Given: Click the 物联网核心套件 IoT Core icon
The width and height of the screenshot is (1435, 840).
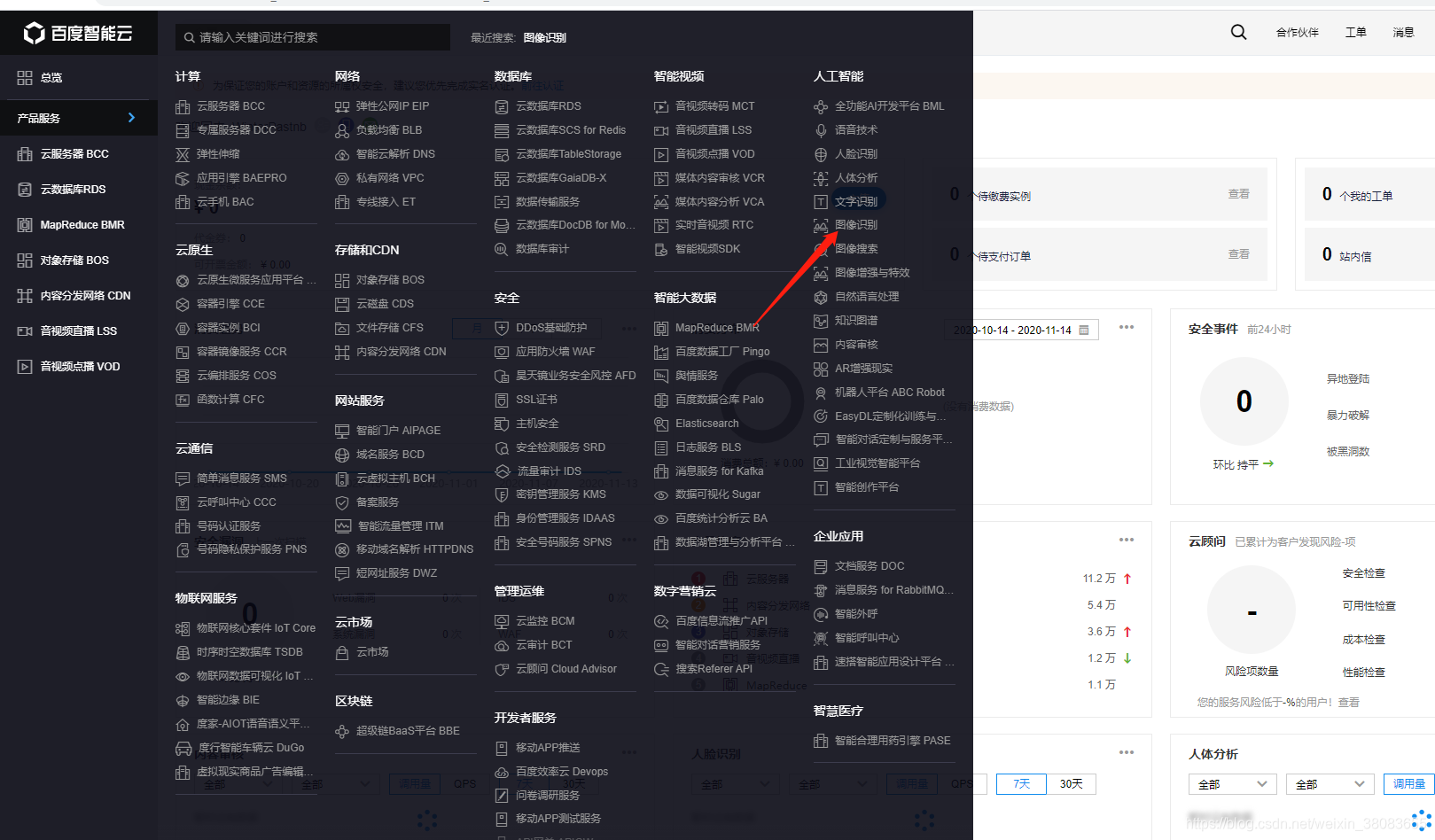Looking at the screenshot, I should pos(183,628).
